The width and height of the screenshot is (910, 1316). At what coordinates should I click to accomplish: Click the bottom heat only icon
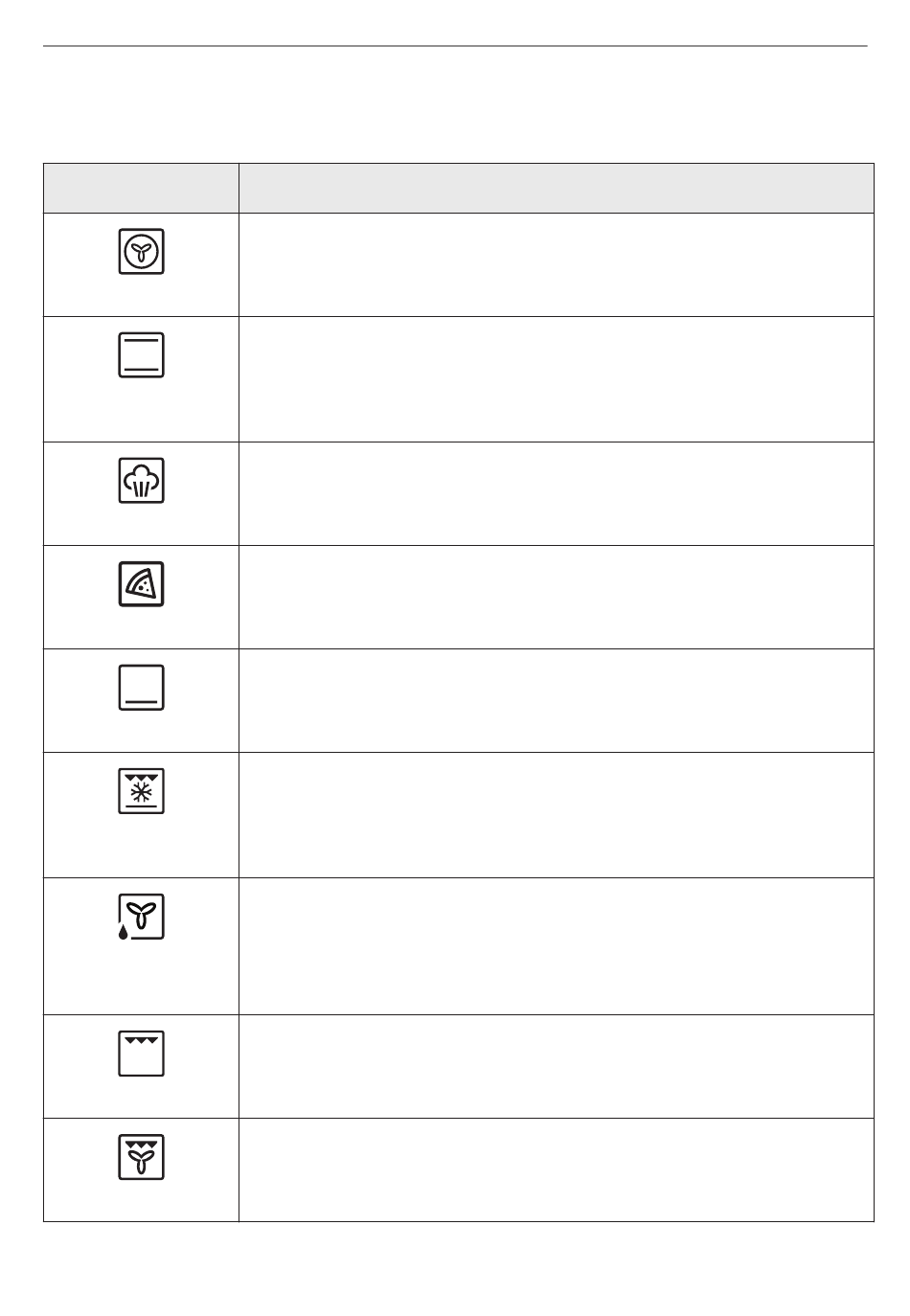pos(142,688)
